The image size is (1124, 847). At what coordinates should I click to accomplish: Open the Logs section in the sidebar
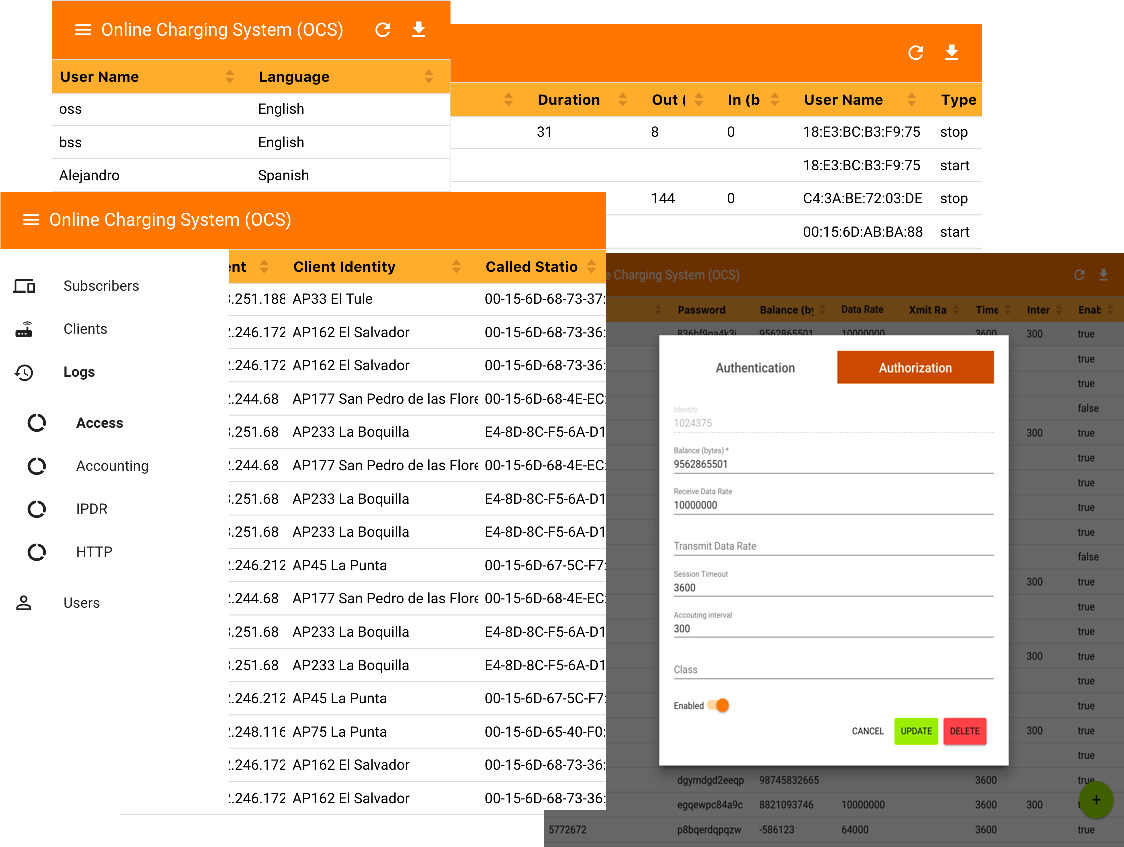coord(79,372)
